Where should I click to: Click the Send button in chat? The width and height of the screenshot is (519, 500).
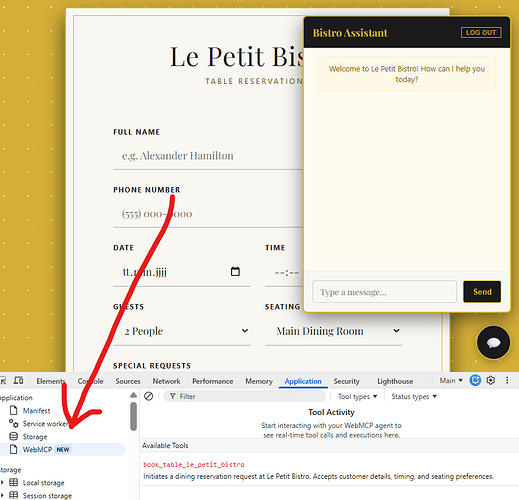tap(482, 292)
